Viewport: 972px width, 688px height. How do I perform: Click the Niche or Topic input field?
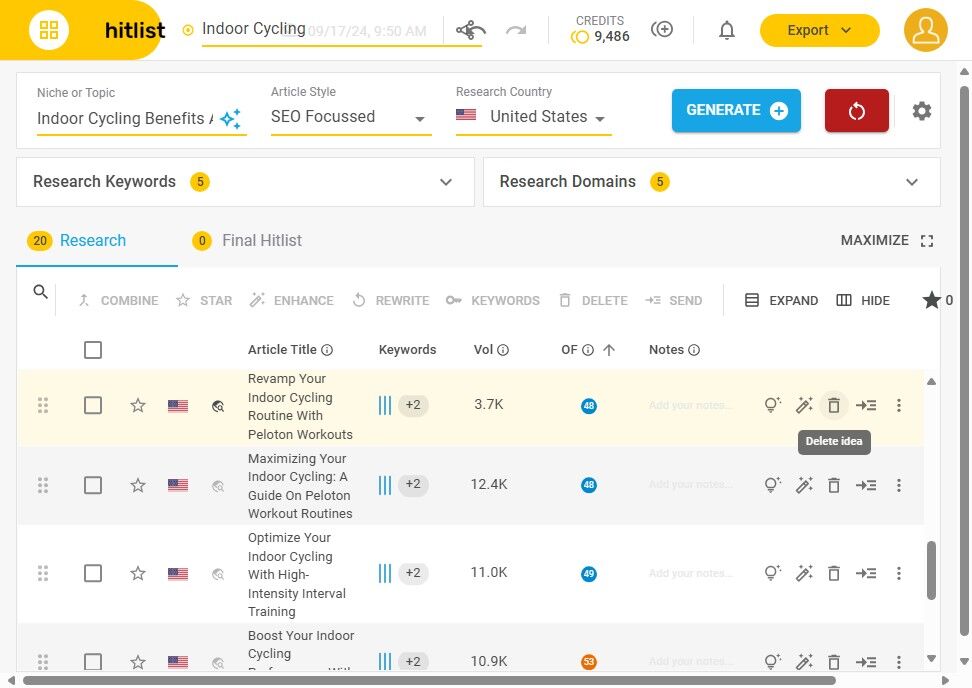click(124, 118)
